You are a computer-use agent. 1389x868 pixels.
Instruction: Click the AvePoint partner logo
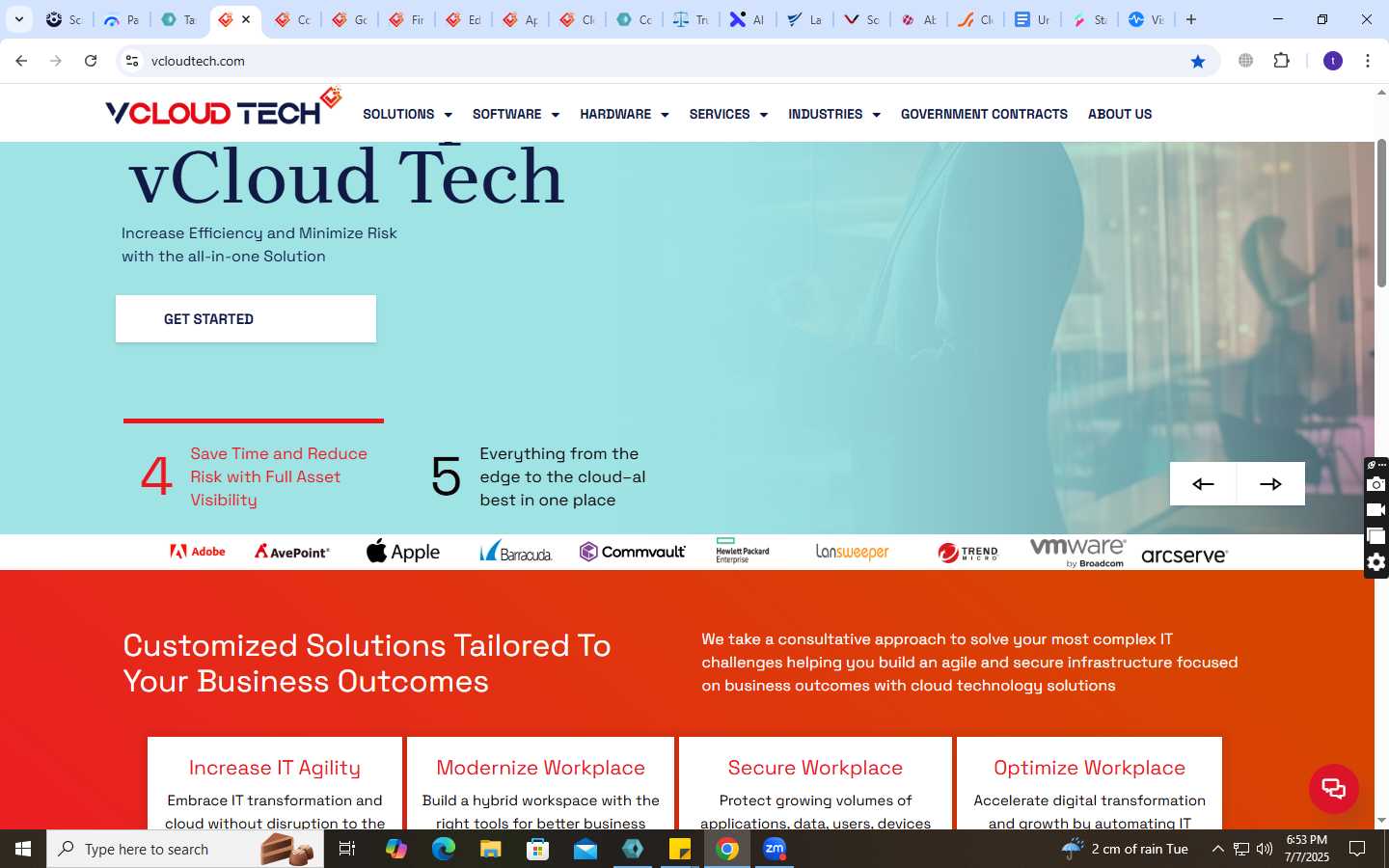(x=292, y=552)
